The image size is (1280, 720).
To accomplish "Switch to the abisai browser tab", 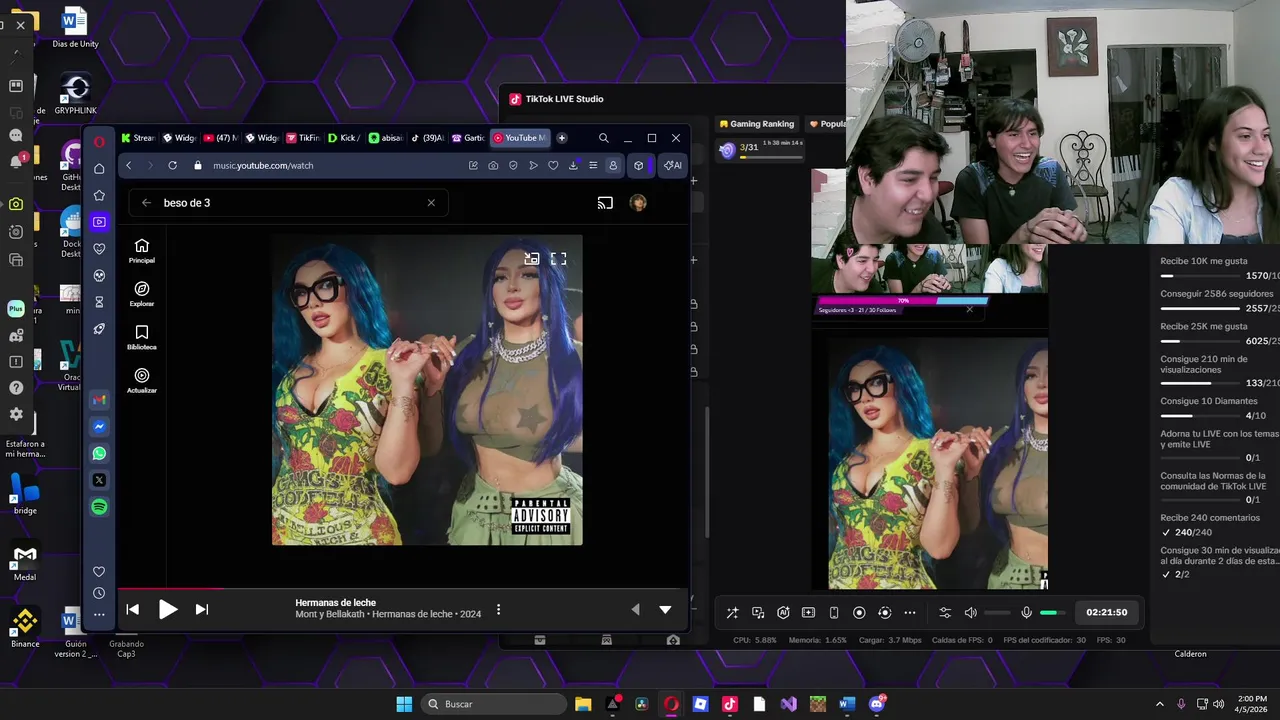I will click(x=385, y=138).
